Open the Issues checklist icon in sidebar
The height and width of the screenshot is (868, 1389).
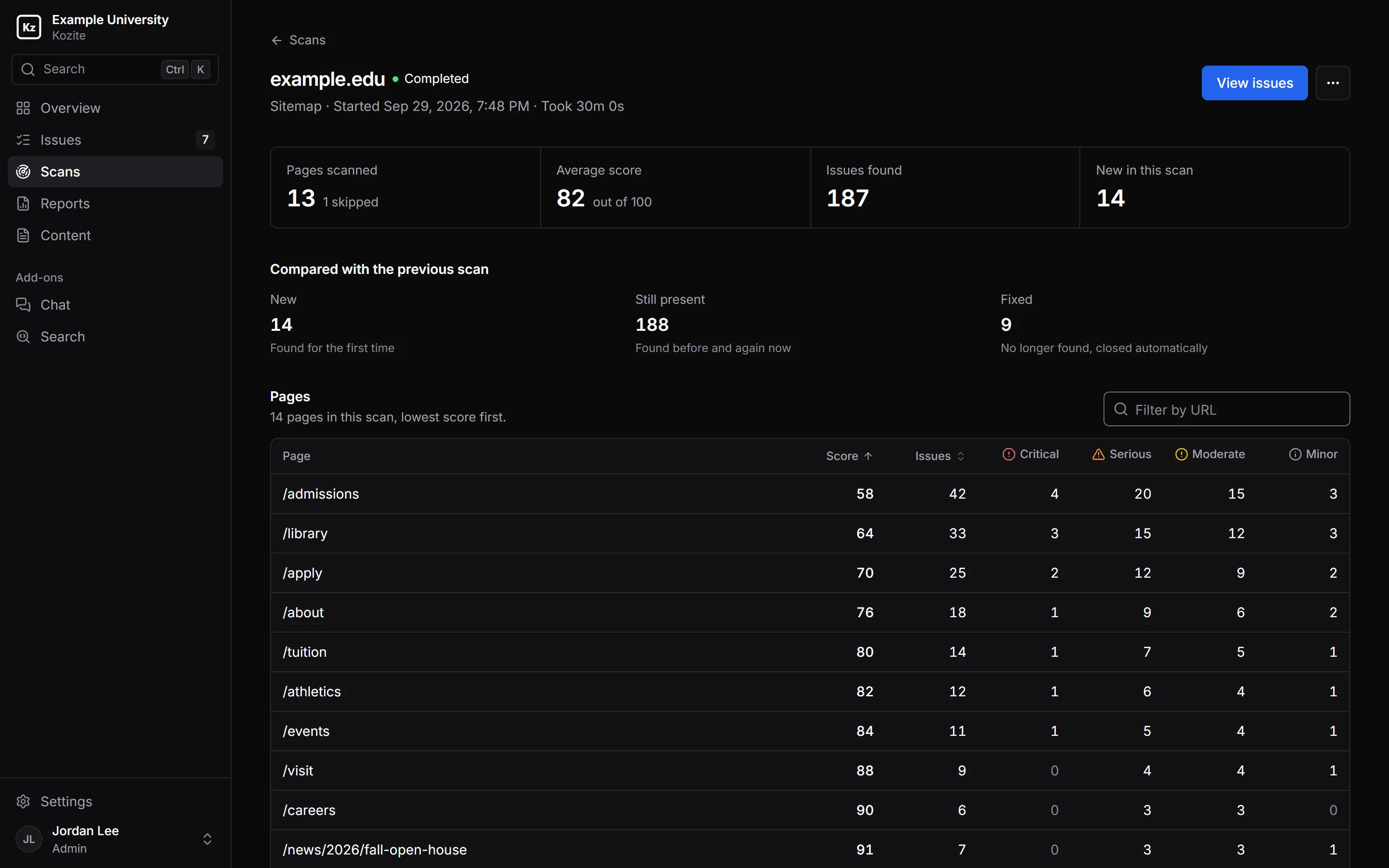[x=23, y=139]
